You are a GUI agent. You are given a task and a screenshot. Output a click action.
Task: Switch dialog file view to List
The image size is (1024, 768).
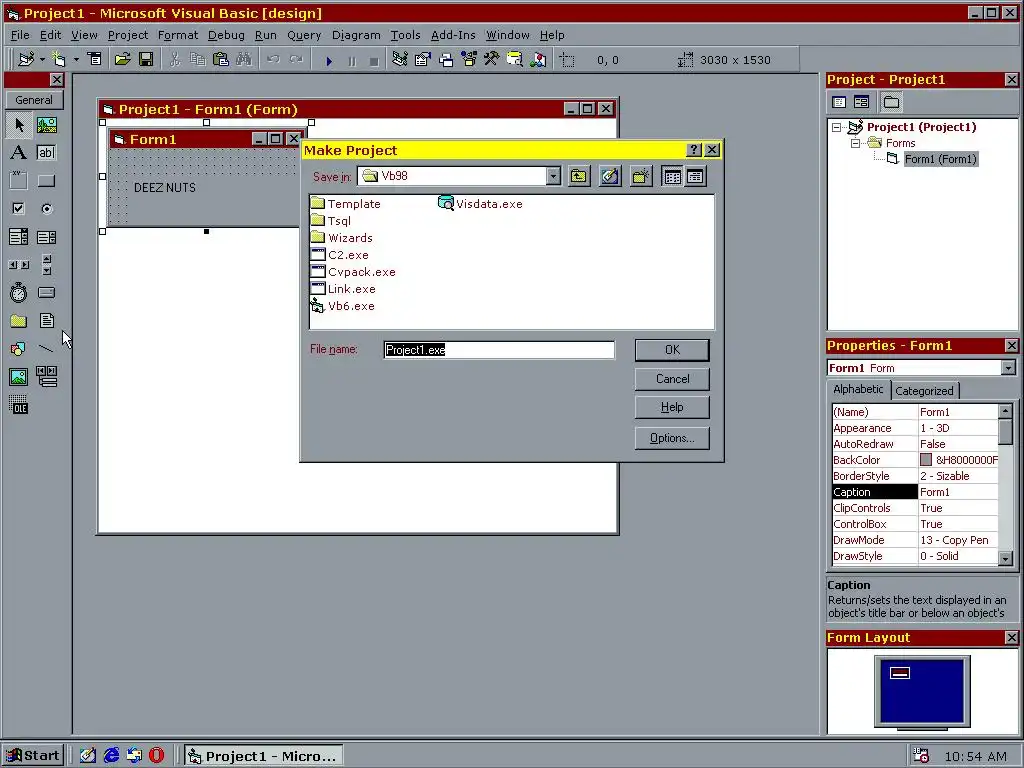pos(672,176)
